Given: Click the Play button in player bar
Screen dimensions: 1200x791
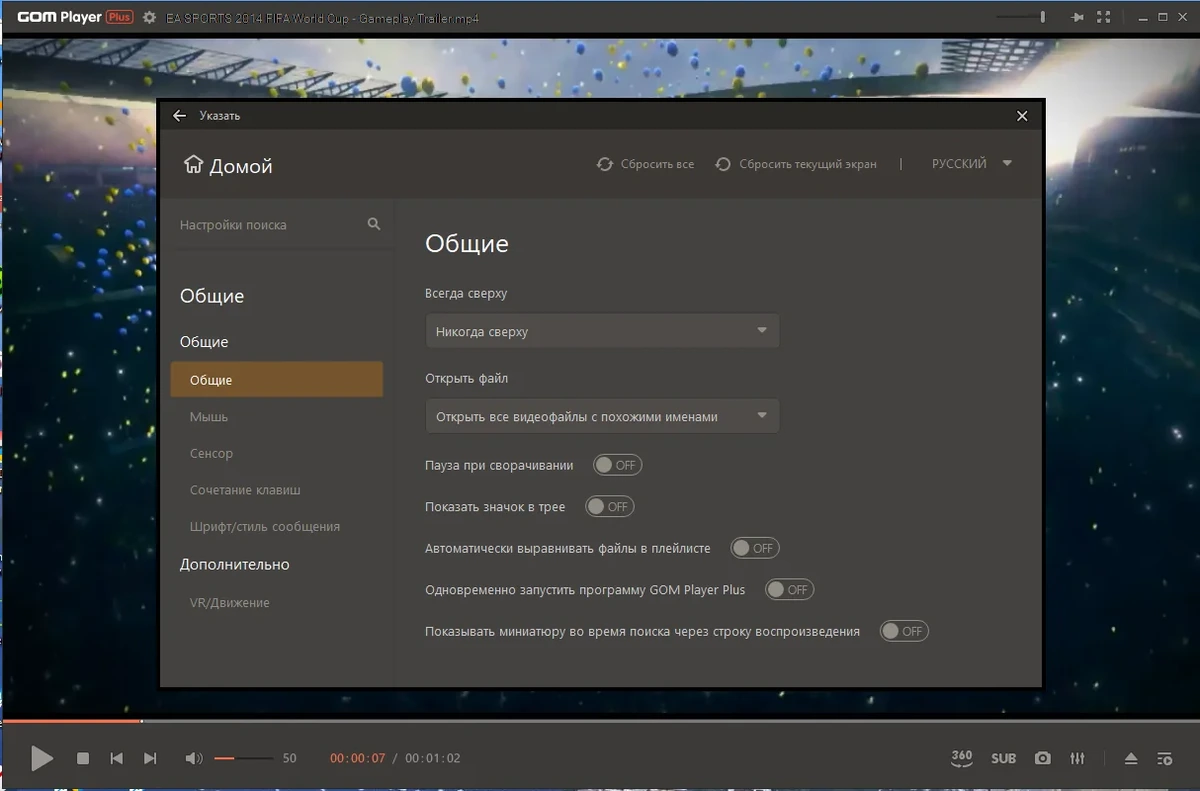Looking at the screenshot, I should [41, 758].
